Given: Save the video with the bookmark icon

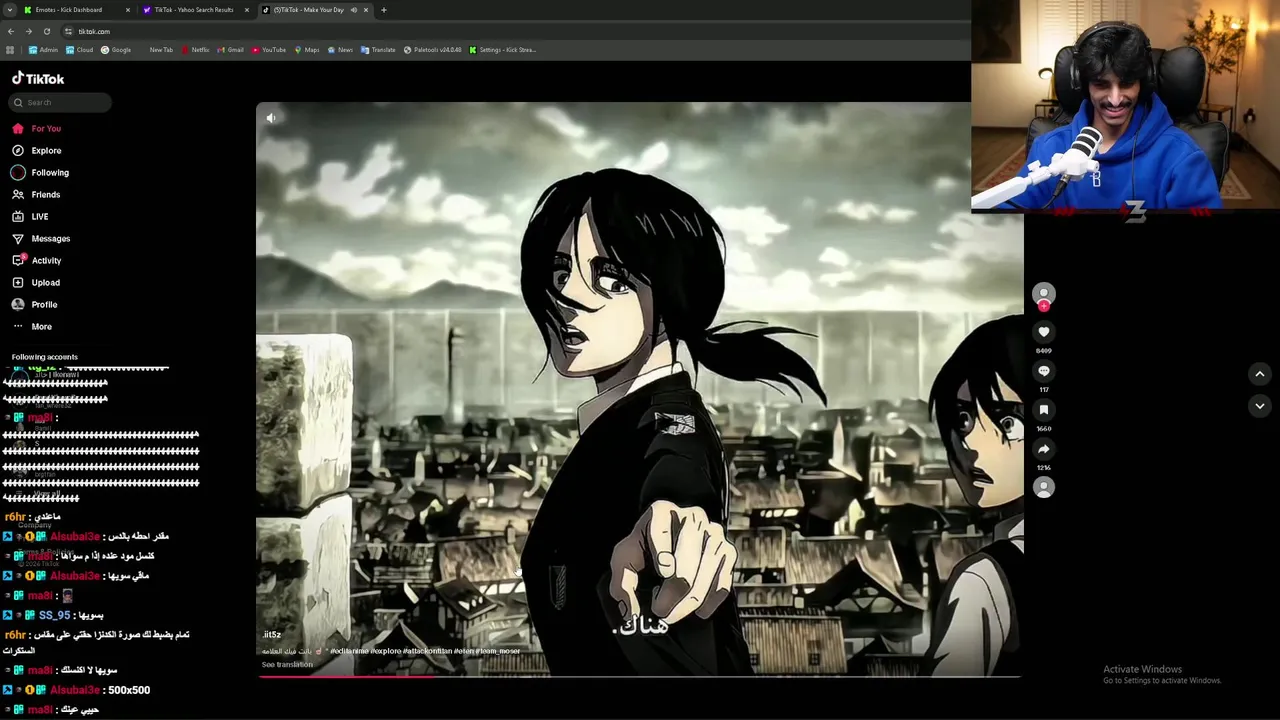Looking at the screenshot, I should pos(1043,410).
